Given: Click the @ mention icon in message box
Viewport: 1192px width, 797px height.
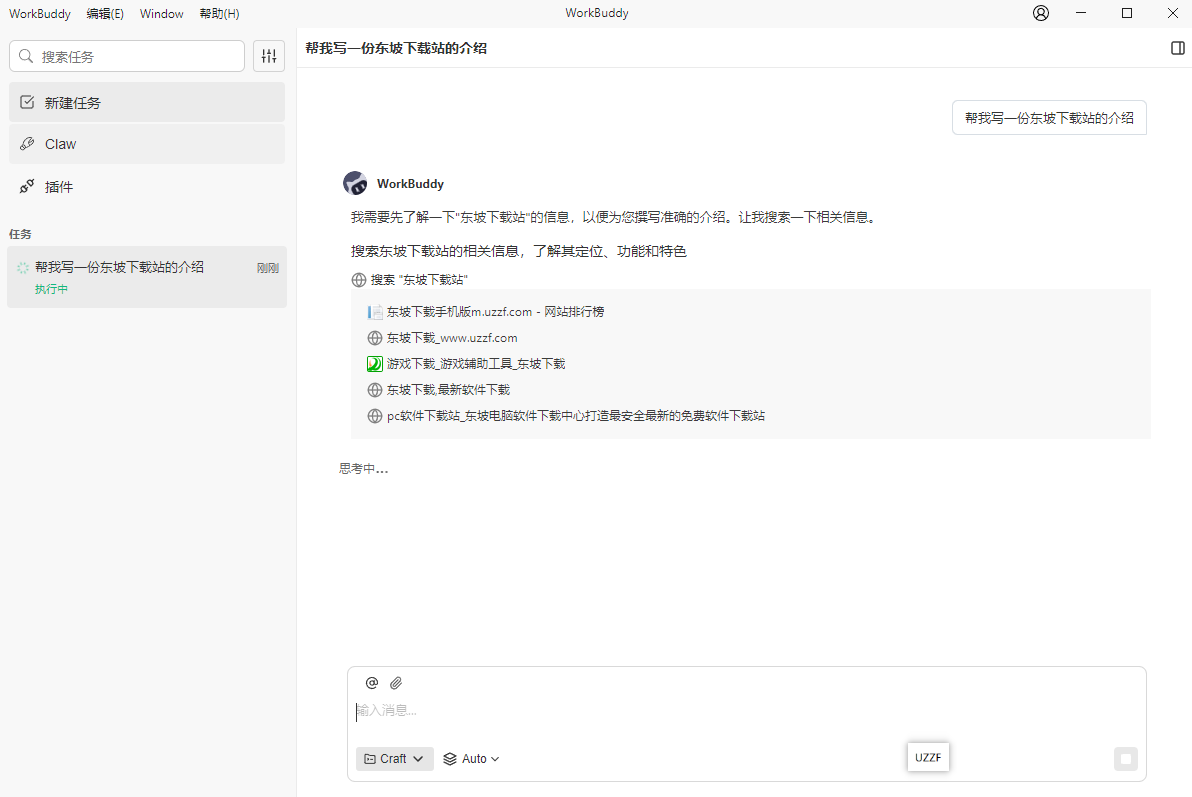Looking at the screenshot, I should tap(371, 682).
